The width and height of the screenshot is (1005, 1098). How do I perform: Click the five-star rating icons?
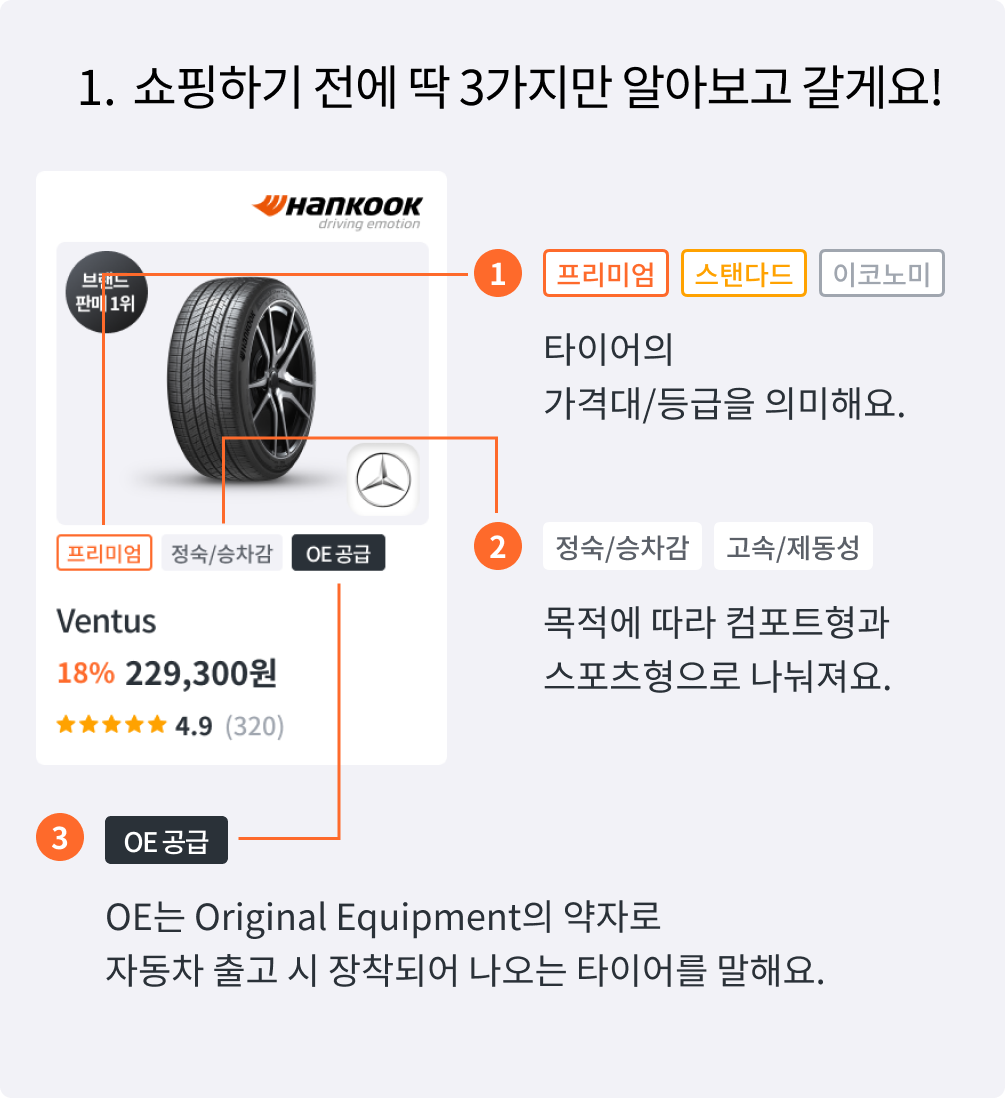point(111,725)
